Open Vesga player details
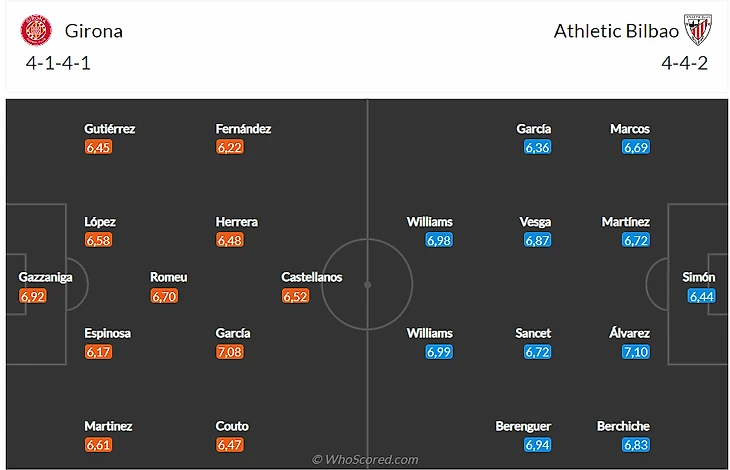Screen dimensions: 730x470 pos(535,222)
